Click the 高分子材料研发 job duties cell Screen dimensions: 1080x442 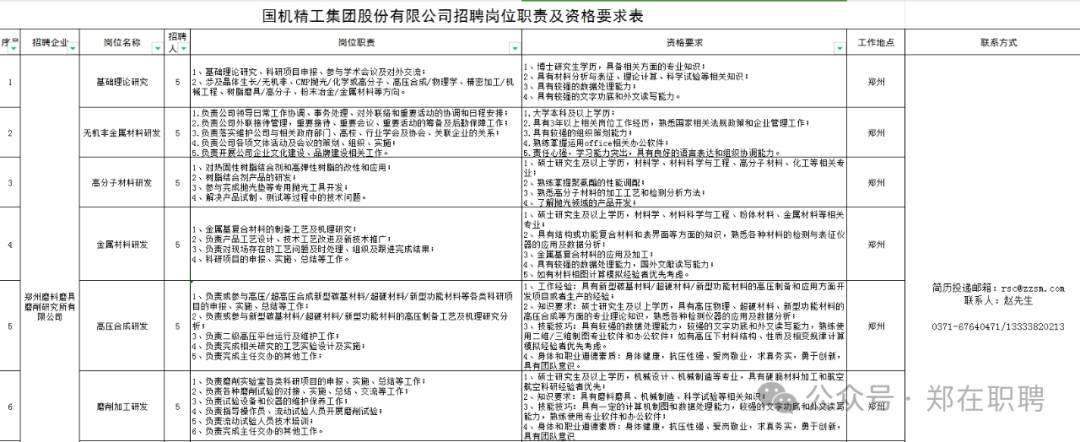(x=356, y=183)
